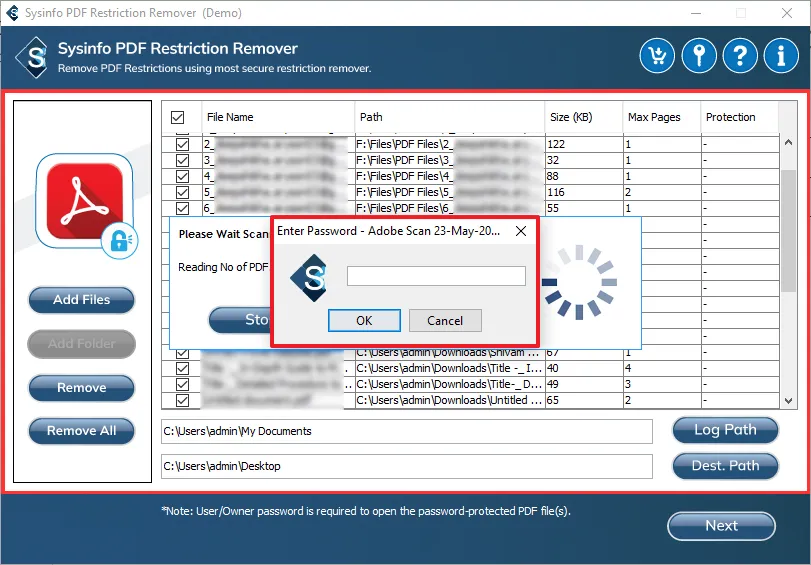Focus the password input field
The width and height of the screenshot is (811, 565).
pyautogui.click(x=436, y=276)
